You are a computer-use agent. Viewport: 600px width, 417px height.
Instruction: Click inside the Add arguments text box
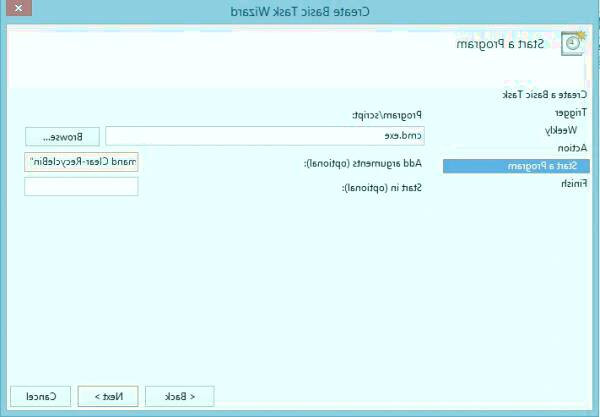pyautogui.click(x=81, y=162)
